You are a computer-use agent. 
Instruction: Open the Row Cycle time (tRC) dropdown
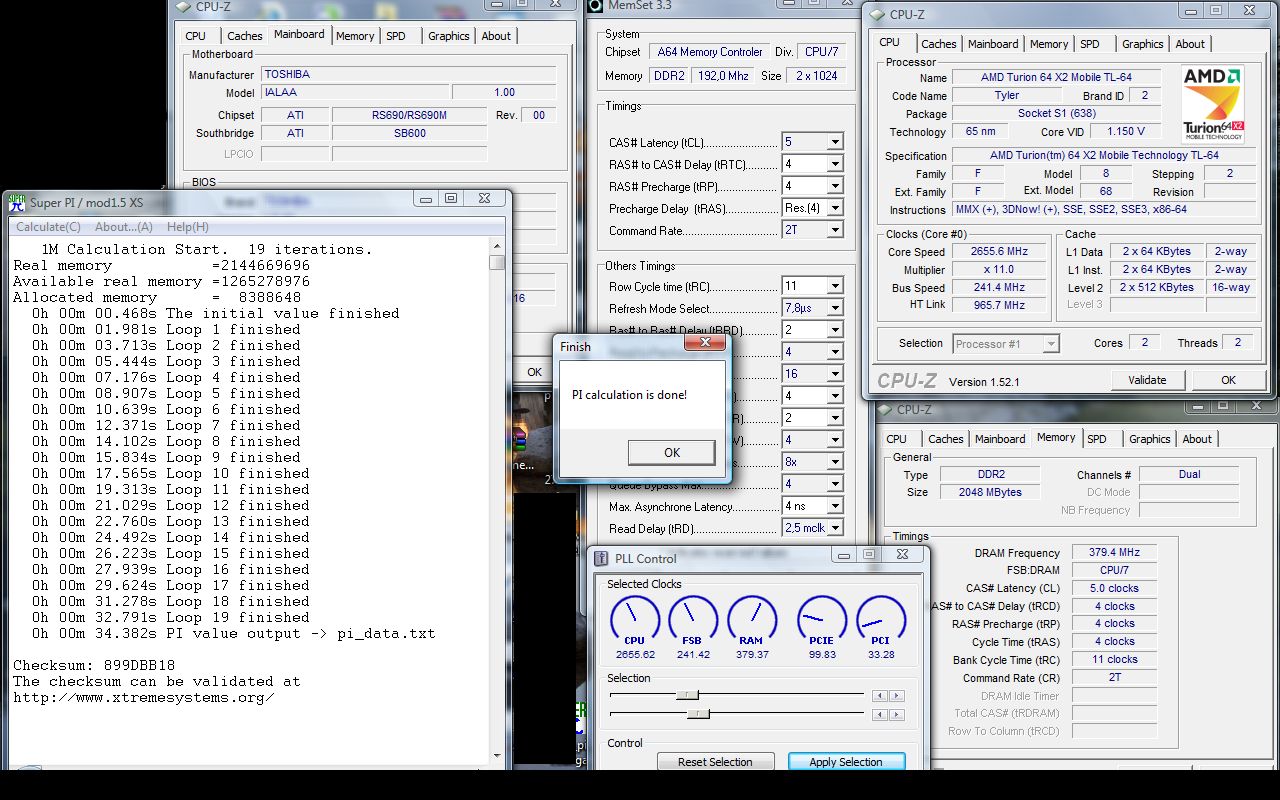[834, 287]
